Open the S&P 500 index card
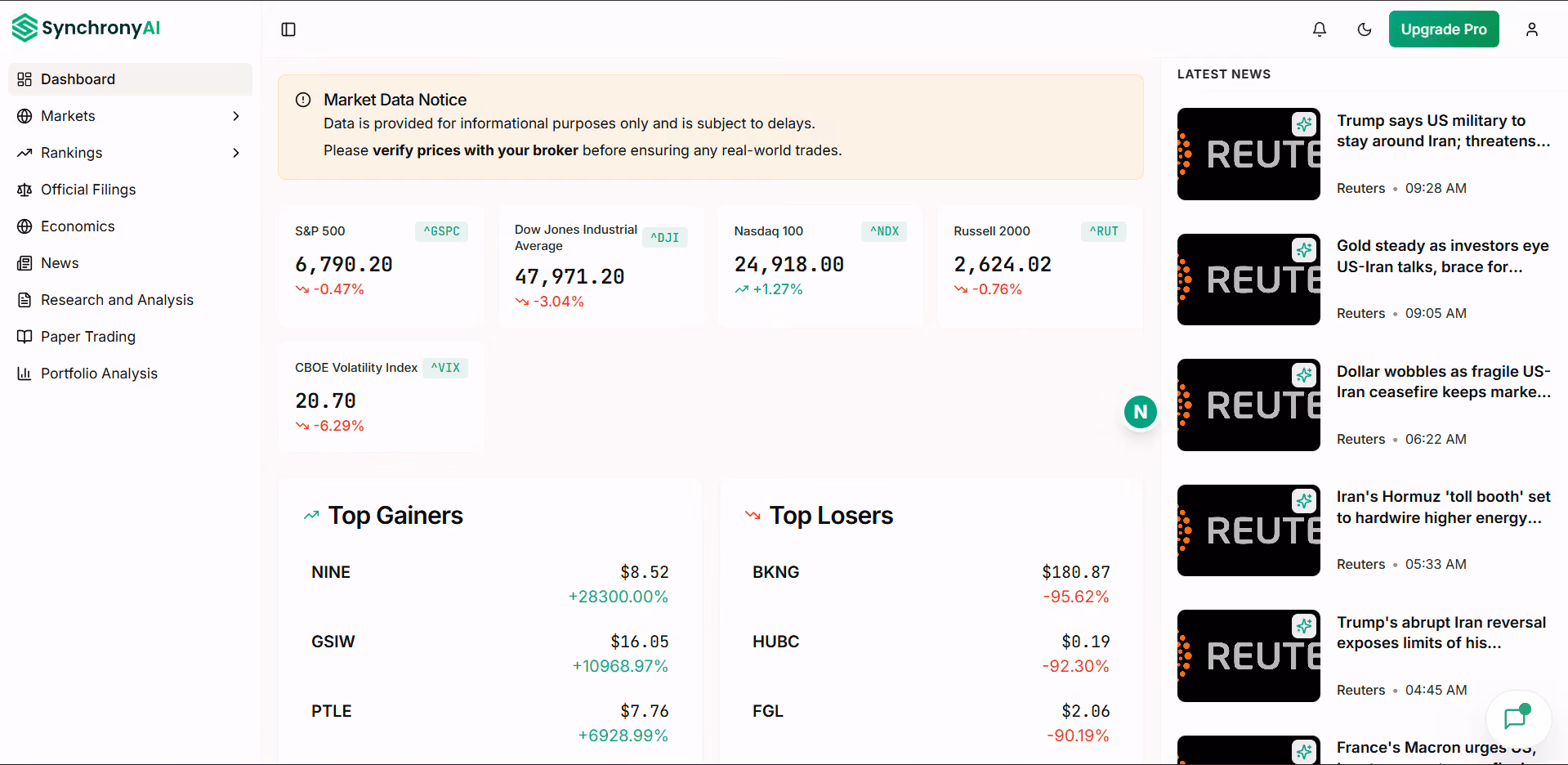The width and height of the screenshot is (1568, 765). (x=382, y=266)
